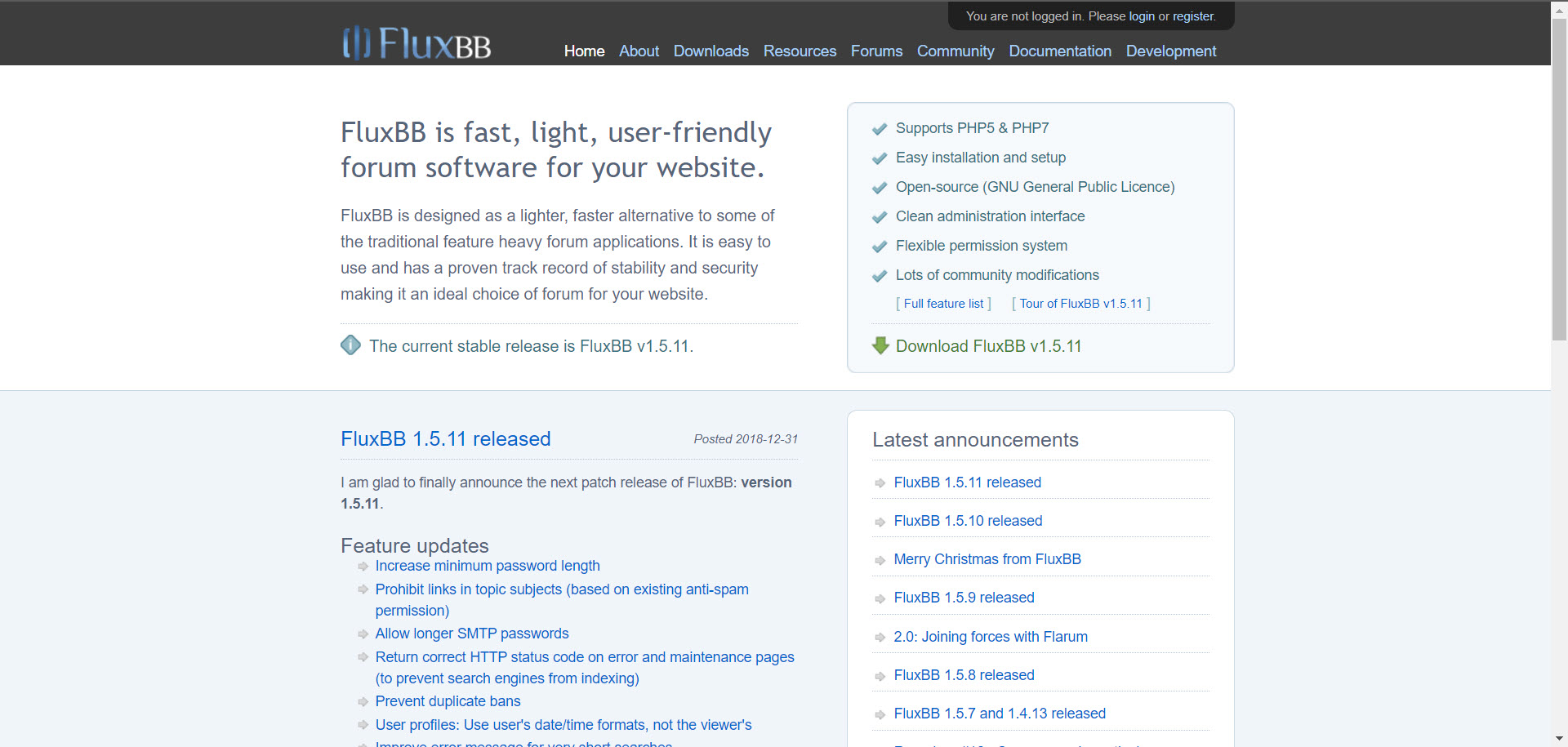This screenshot has width=1568, height=747.
Task: Open the About page
Action: (x=639, y=51)
